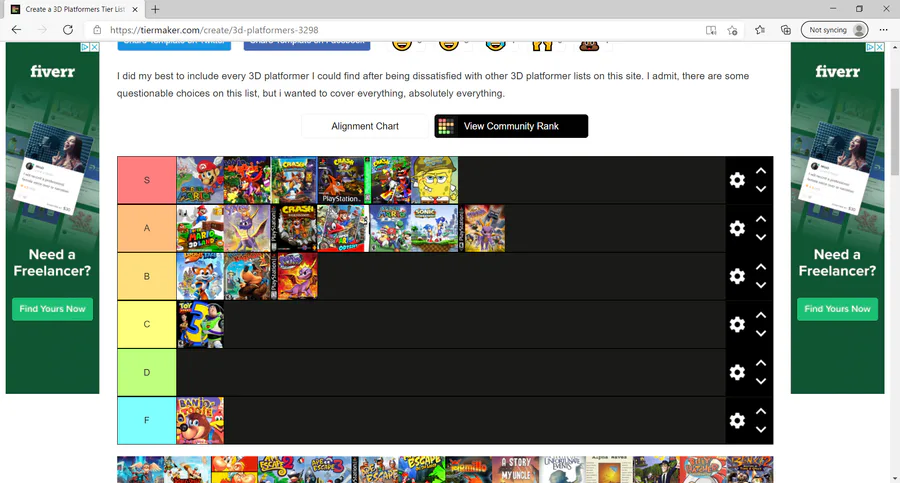The height and width of the screenshot is (483, 900).
Task: Add page to favorites star-plus icon
Action: pyautogui.click(x=732, y=30)
